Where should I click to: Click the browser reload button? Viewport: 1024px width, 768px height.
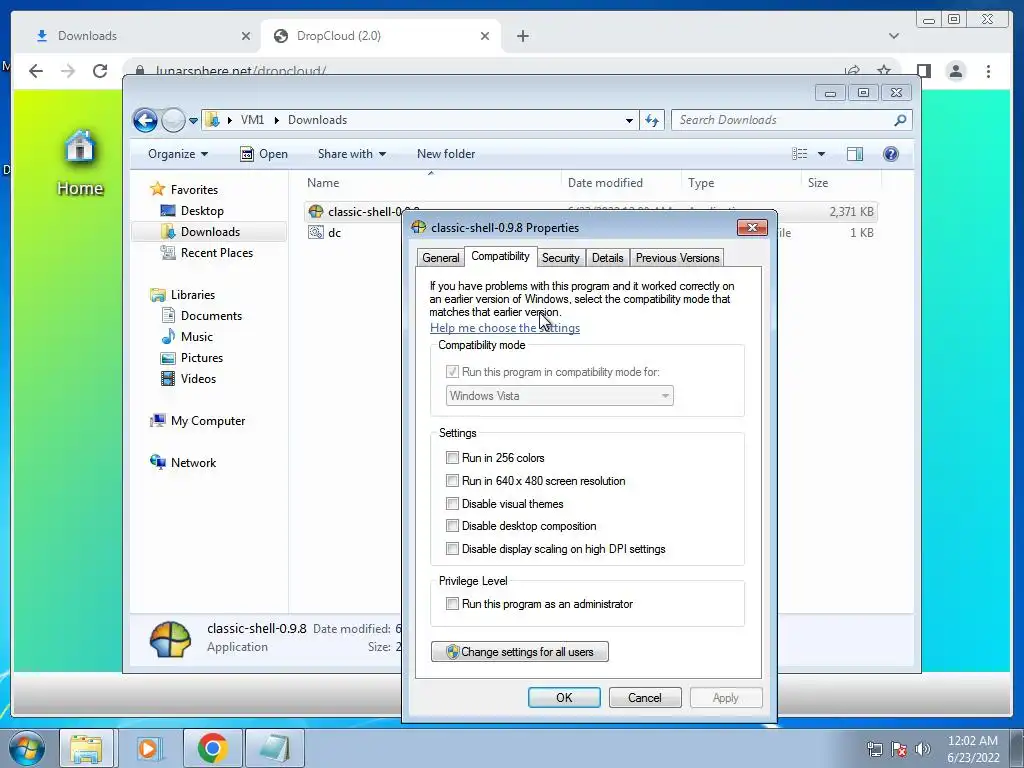pos(100,71)
